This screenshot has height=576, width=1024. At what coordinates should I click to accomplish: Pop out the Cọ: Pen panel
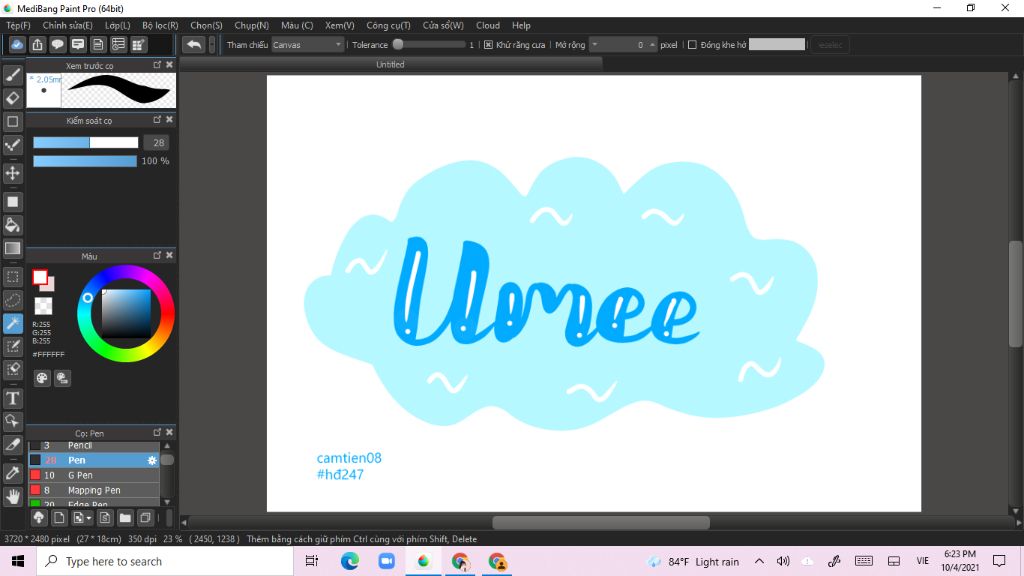click(x=157, y=432)
